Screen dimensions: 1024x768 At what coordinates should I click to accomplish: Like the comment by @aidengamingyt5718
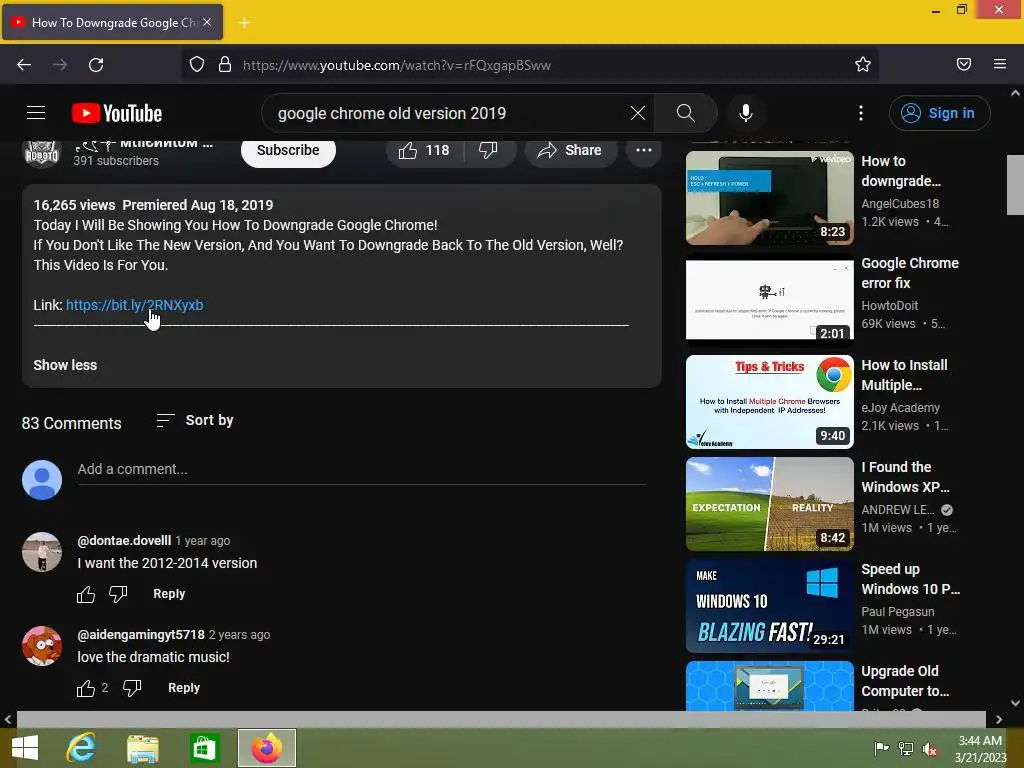coord(86,688)
